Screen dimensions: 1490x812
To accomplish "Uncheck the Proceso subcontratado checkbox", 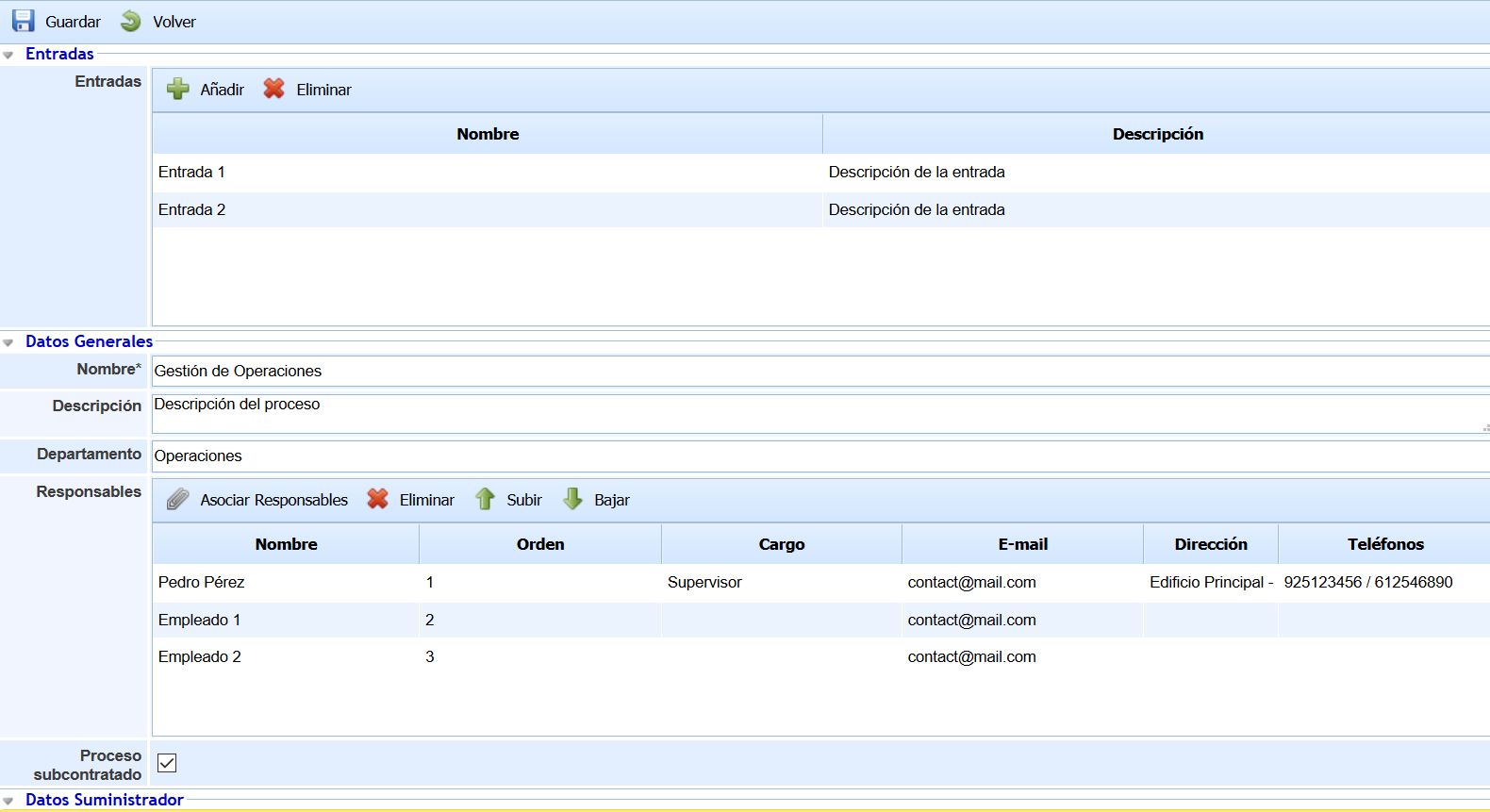I will tap(167, 763).
